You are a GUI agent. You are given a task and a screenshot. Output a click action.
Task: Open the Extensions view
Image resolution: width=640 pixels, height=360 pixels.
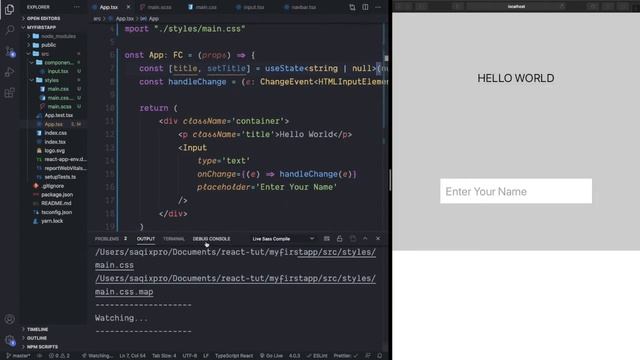(x=9, y=93)
